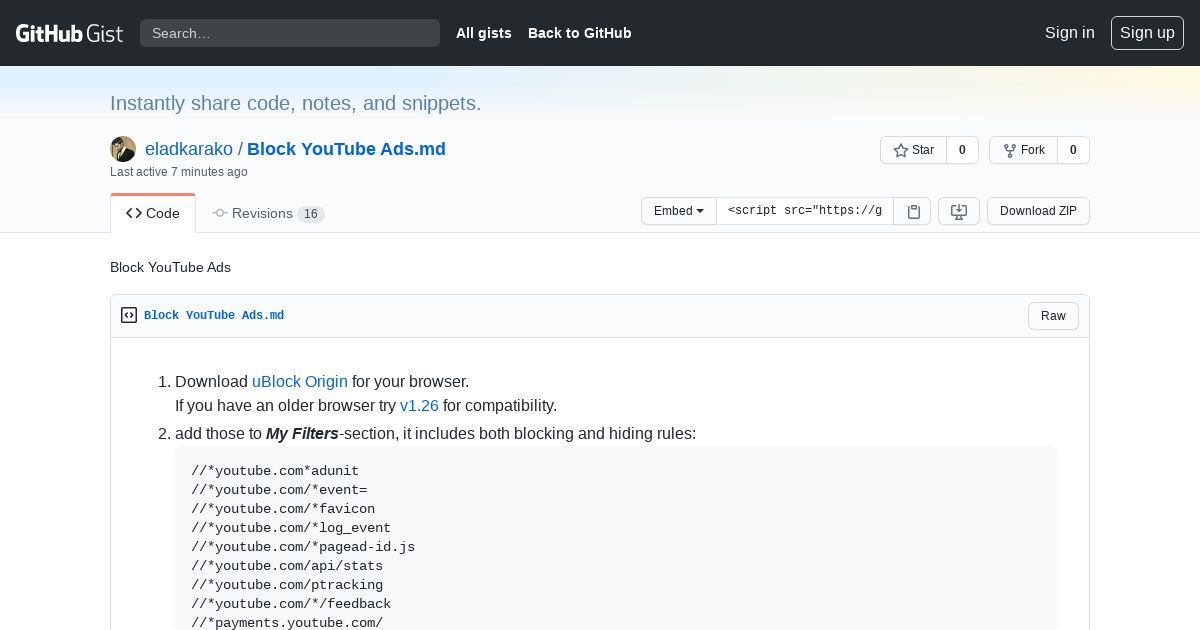Copy the embed script with clipboard icon

pyautogui.click(x=913, y=211)
